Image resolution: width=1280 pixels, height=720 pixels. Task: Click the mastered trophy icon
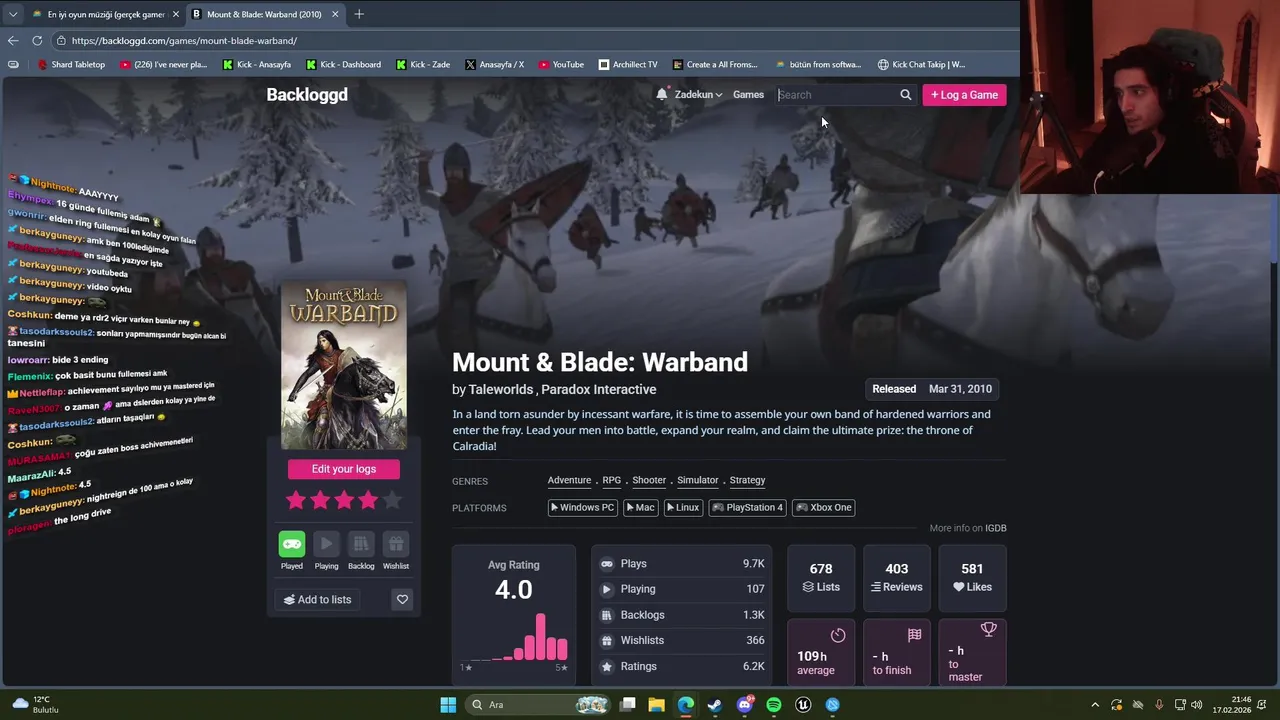pos(989,629)
